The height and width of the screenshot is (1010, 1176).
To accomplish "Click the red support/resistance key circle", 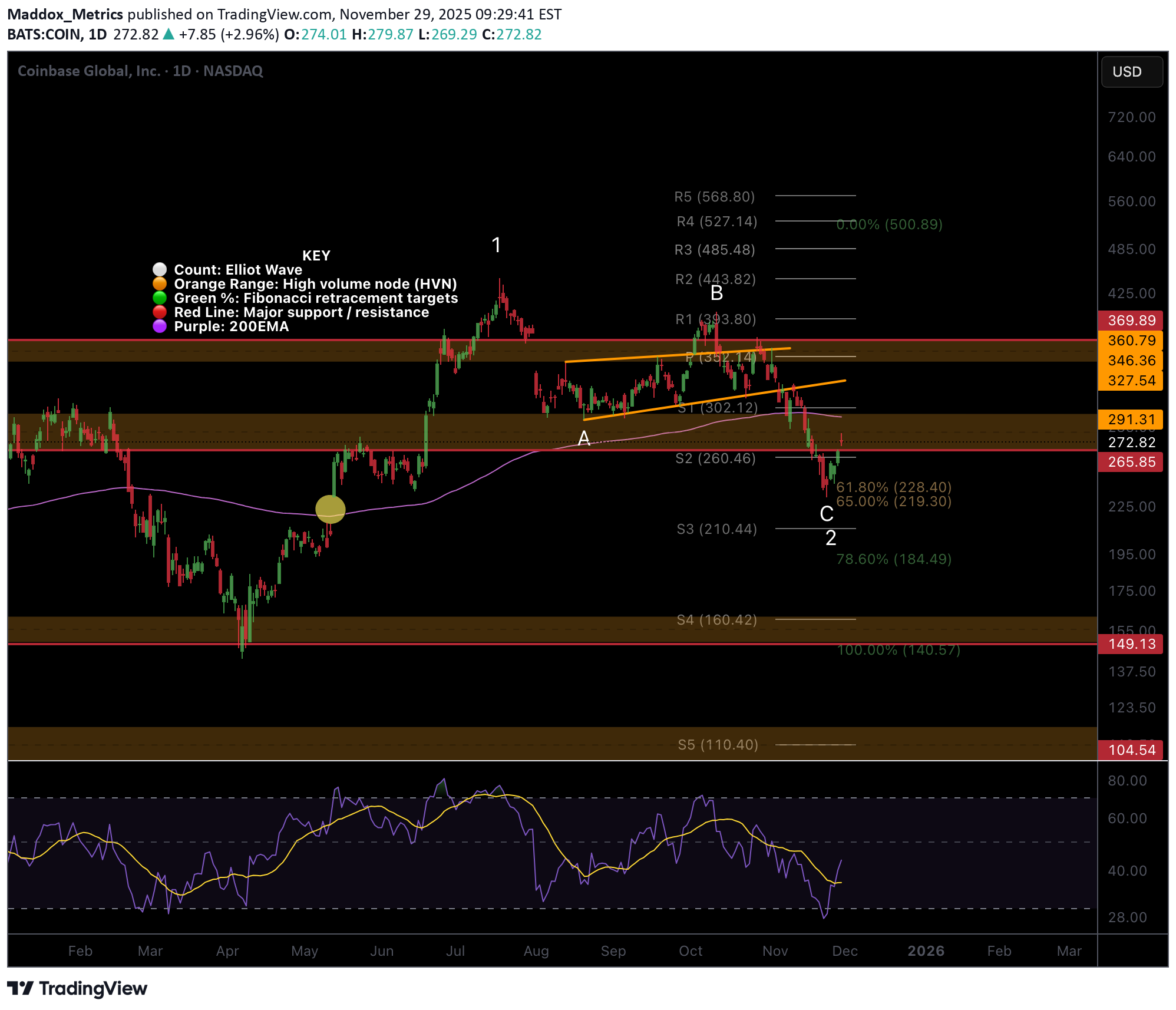I will click(160, 312).
